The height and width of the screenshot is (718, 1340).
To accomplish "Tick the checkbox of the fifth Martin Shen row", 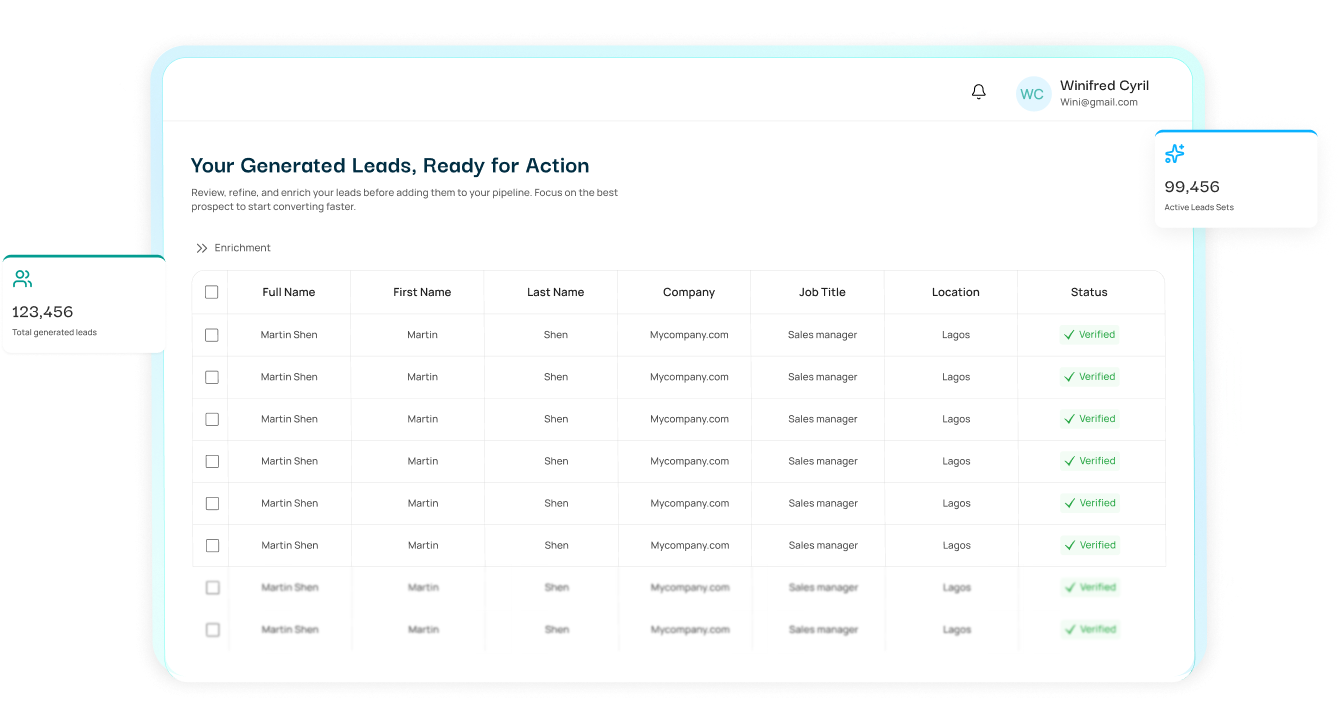I will pos(211,503).
